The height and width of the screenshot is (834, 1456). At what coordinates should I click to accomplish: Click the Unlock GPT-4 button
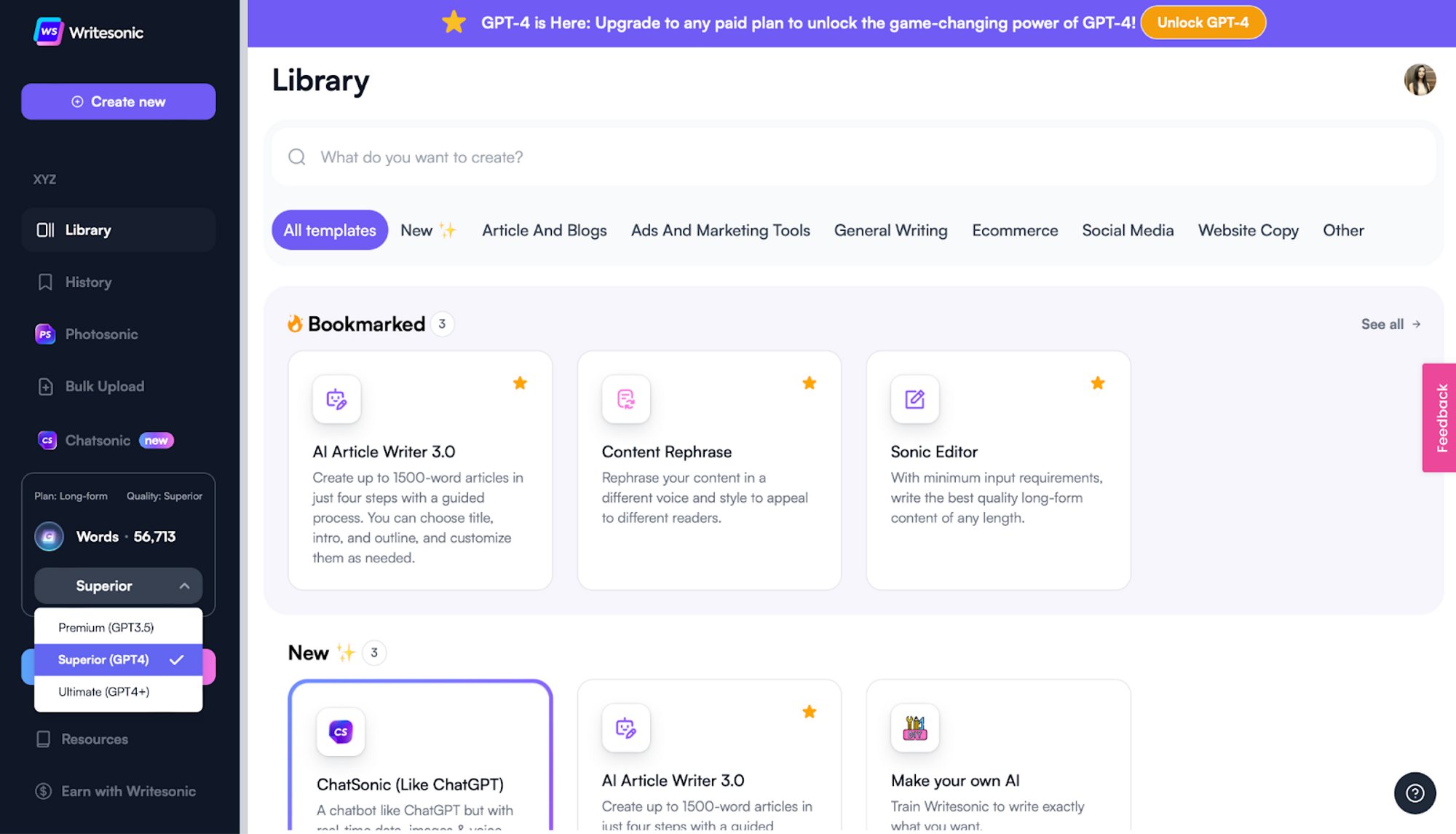click(1203, 22)
